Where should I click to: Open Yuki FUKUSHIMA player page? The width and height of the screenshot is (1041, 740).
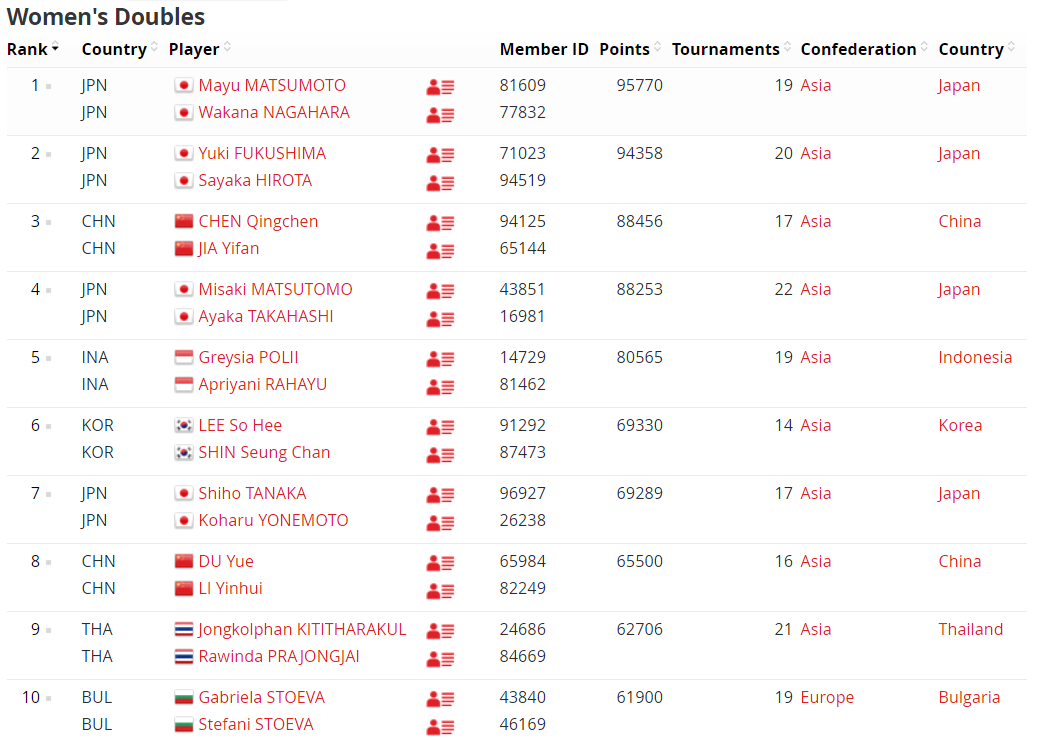tap(262, 153)
